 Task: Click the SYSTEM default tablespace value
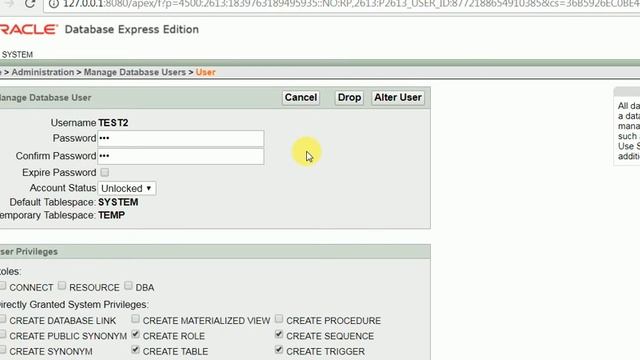click(118, 202)
